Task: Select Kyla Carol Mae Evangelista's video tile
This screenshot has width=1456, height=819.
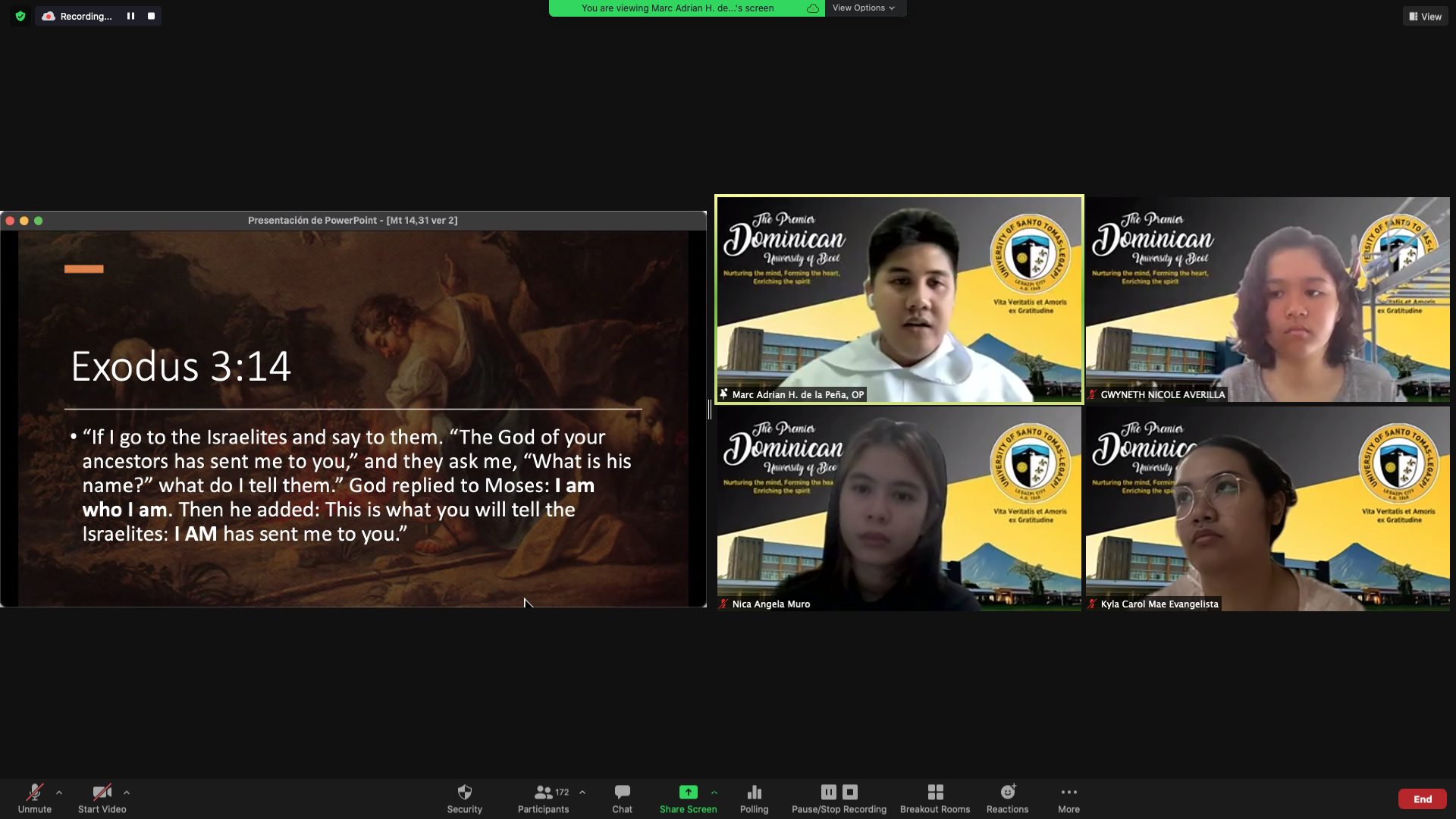Action: coord(1267,509)
